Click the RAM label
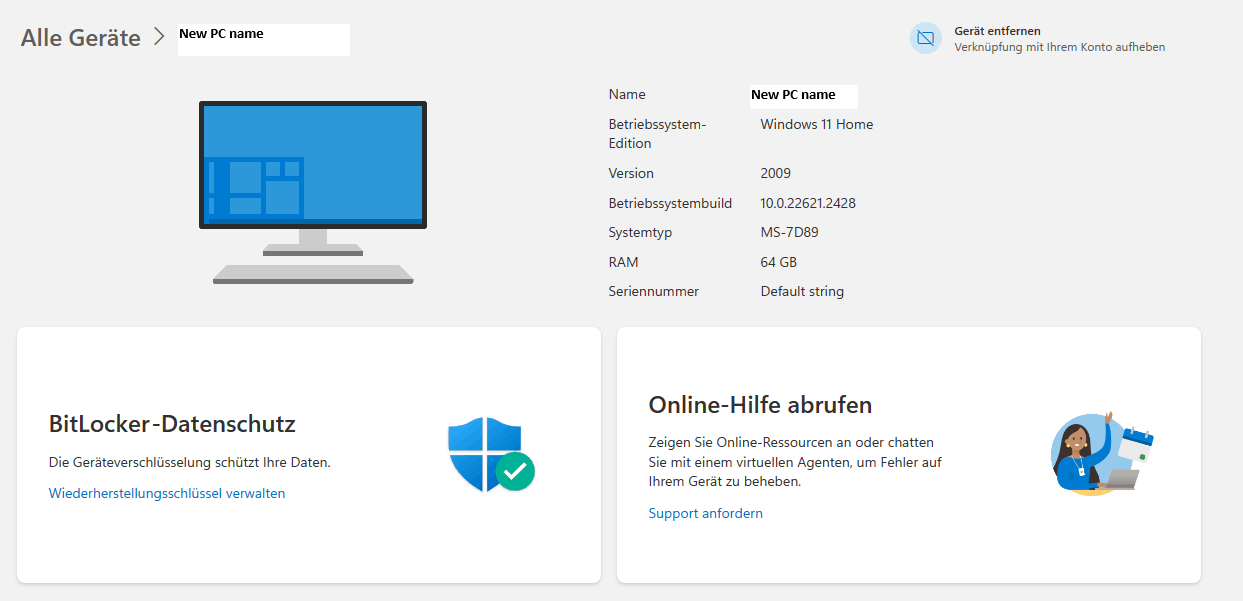The width and height of the screenshot is (1243, 601). [x=623, y=262]
